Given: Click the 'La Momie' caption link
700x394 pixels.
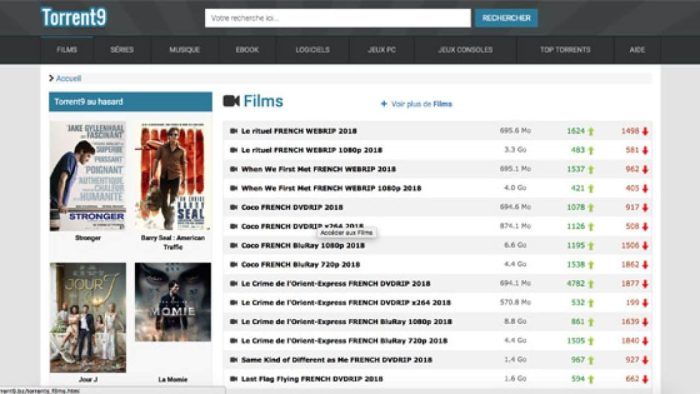Looking at the screenshot, I should (x=173, y=380).
